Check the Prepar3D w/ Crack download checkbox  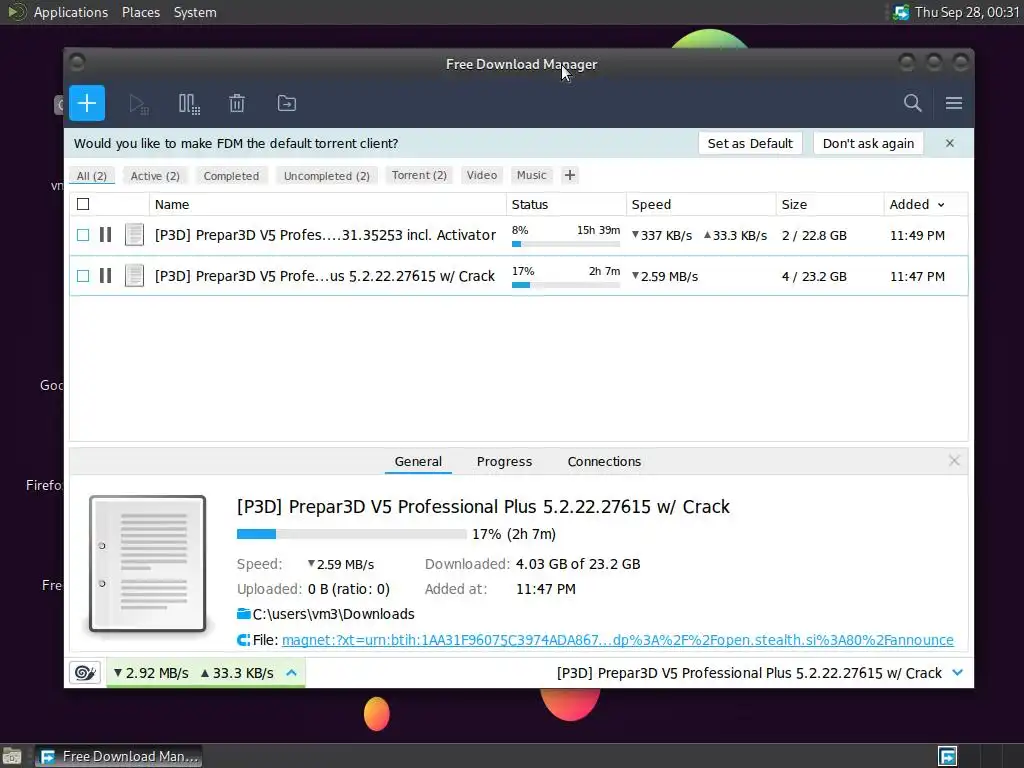[x=83, y=276]
